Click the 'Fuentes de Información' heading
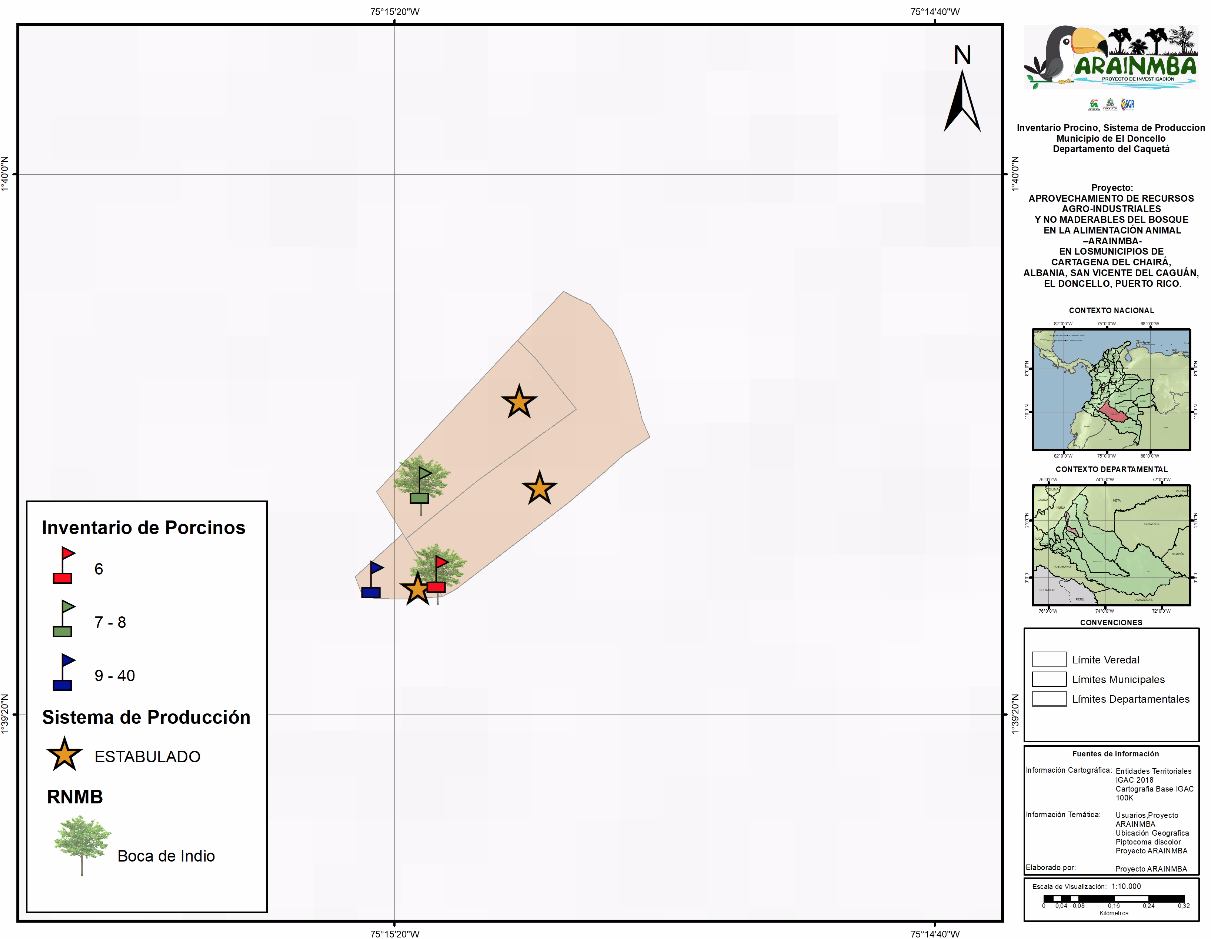 pyautogui.click(x=1115, y=753)
